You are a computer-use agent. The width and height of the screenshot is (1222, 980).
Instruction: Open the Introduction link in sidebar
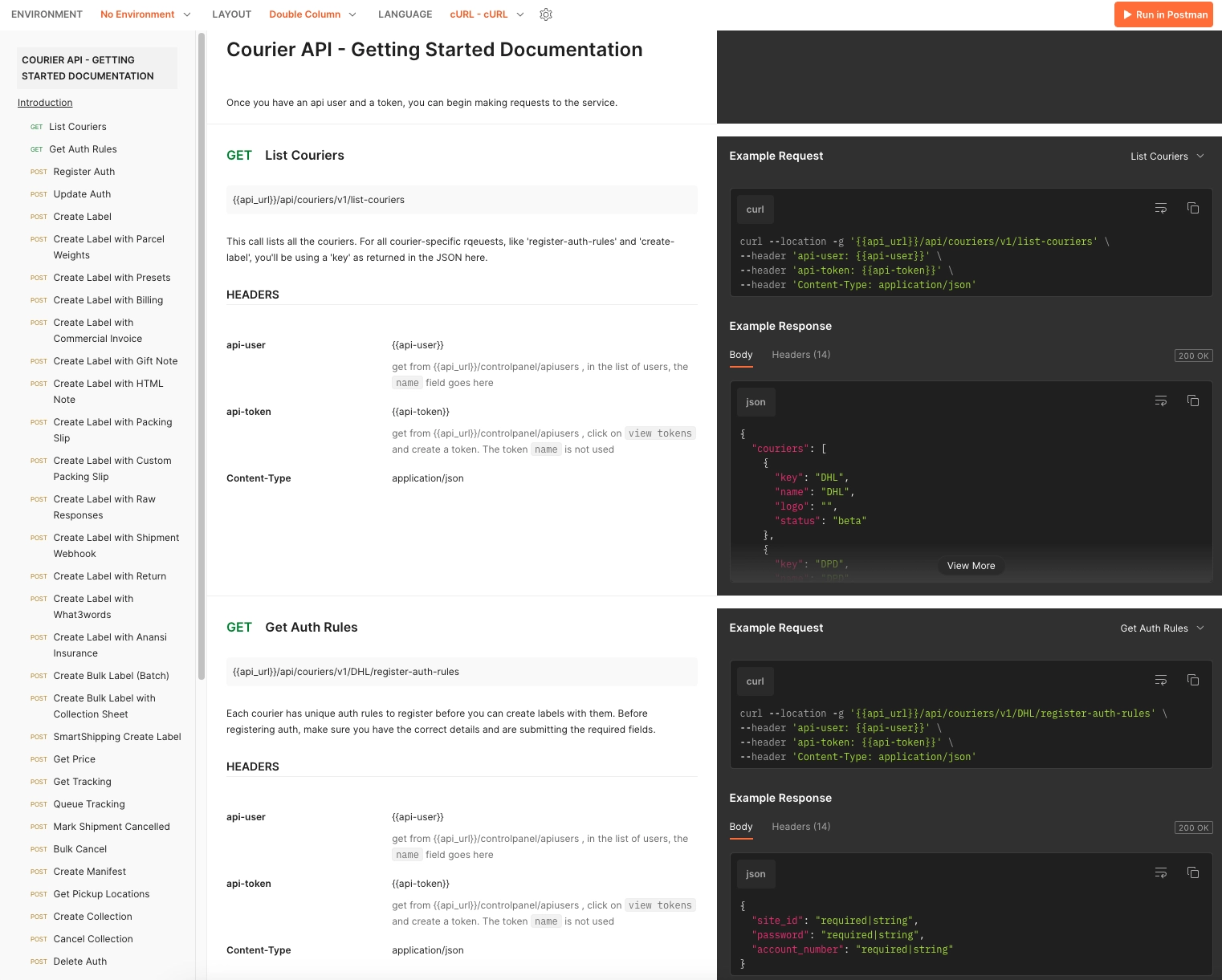[x=45, y=103]
